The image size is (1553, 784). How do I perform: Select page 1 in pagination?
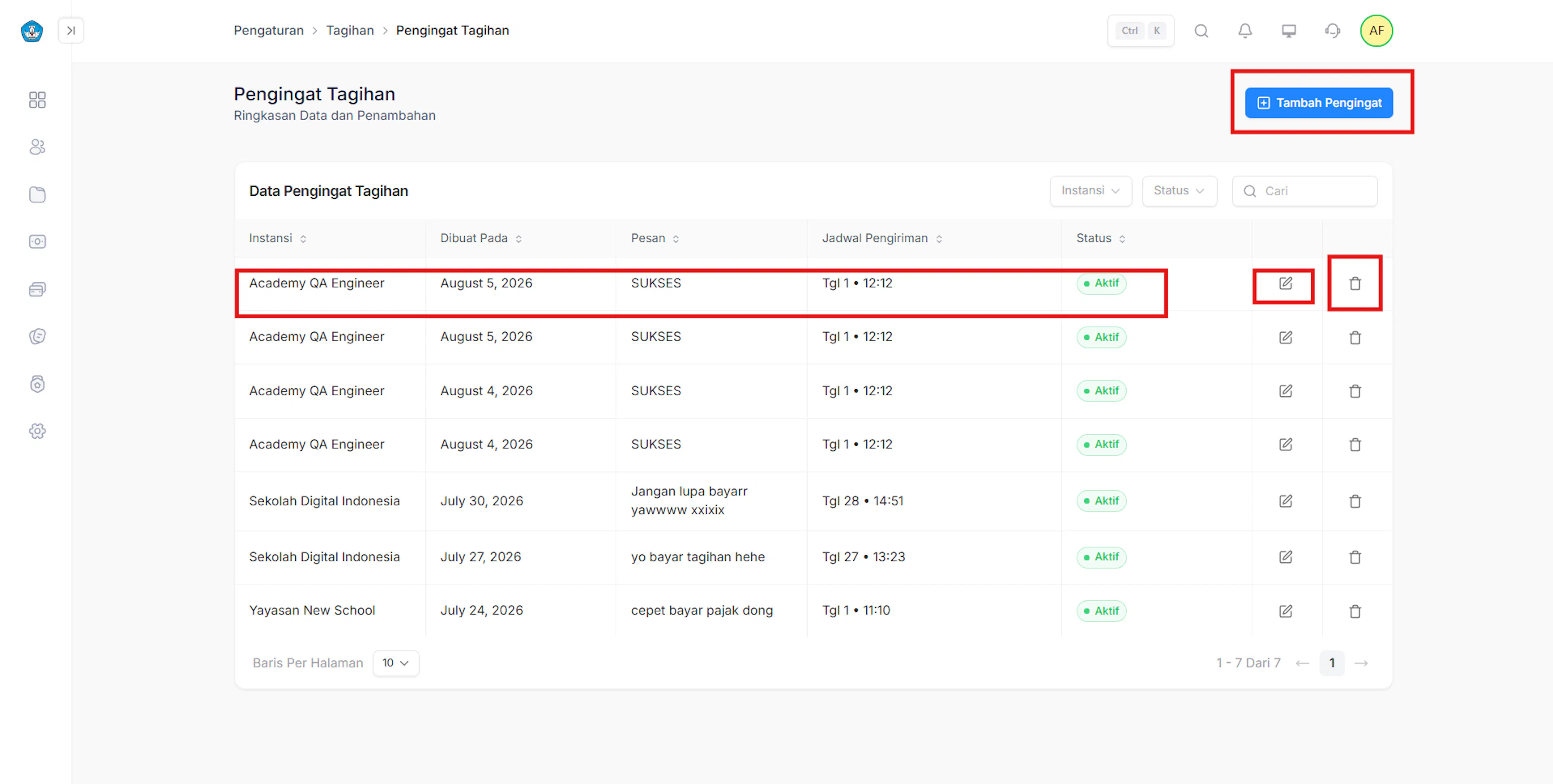pyautogui.click(x=1332, y=664)
